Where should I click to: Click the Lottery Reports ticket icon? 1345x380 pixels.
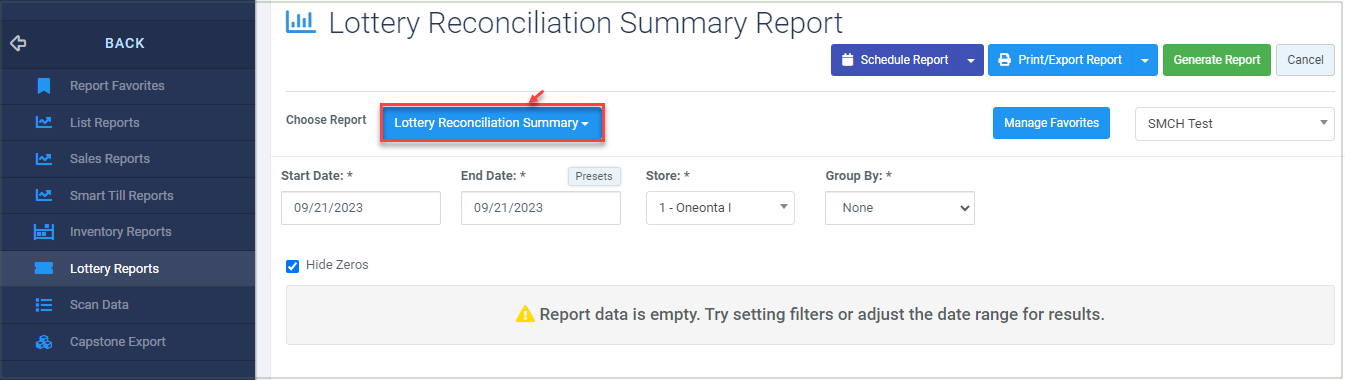point(43,269)
